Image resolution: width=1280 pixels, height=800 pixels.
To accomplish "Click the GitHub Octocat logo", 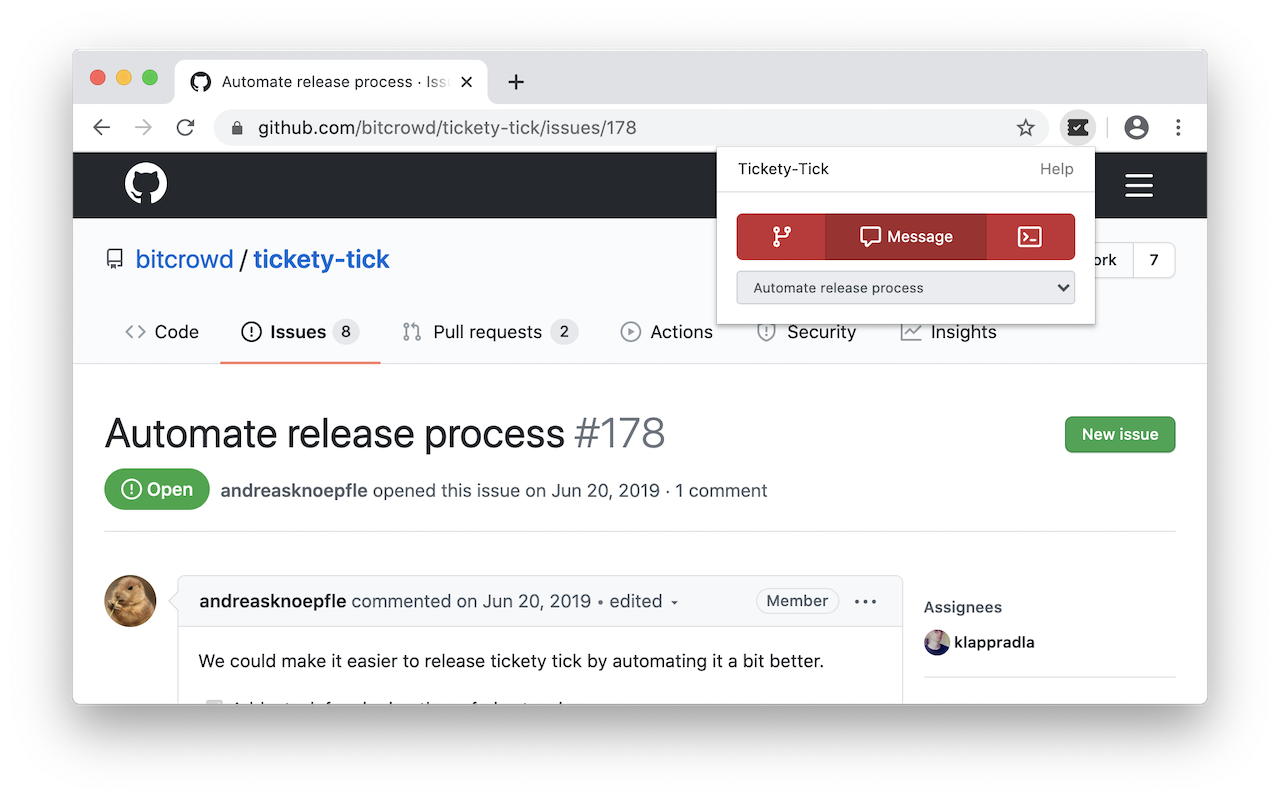I will click(146, 185).
